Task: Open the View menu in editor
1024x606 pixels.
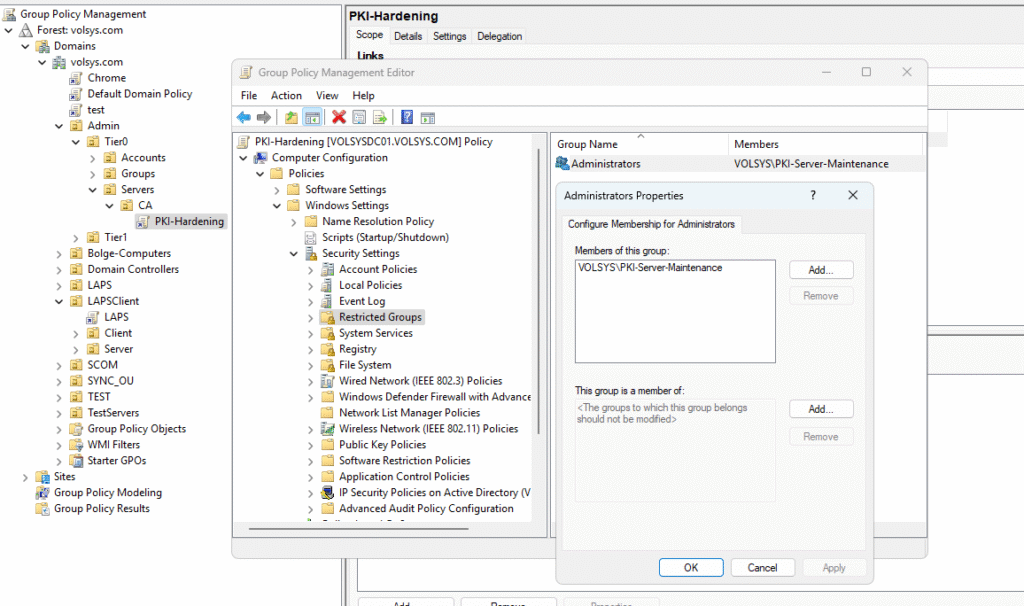Action: 327,95
